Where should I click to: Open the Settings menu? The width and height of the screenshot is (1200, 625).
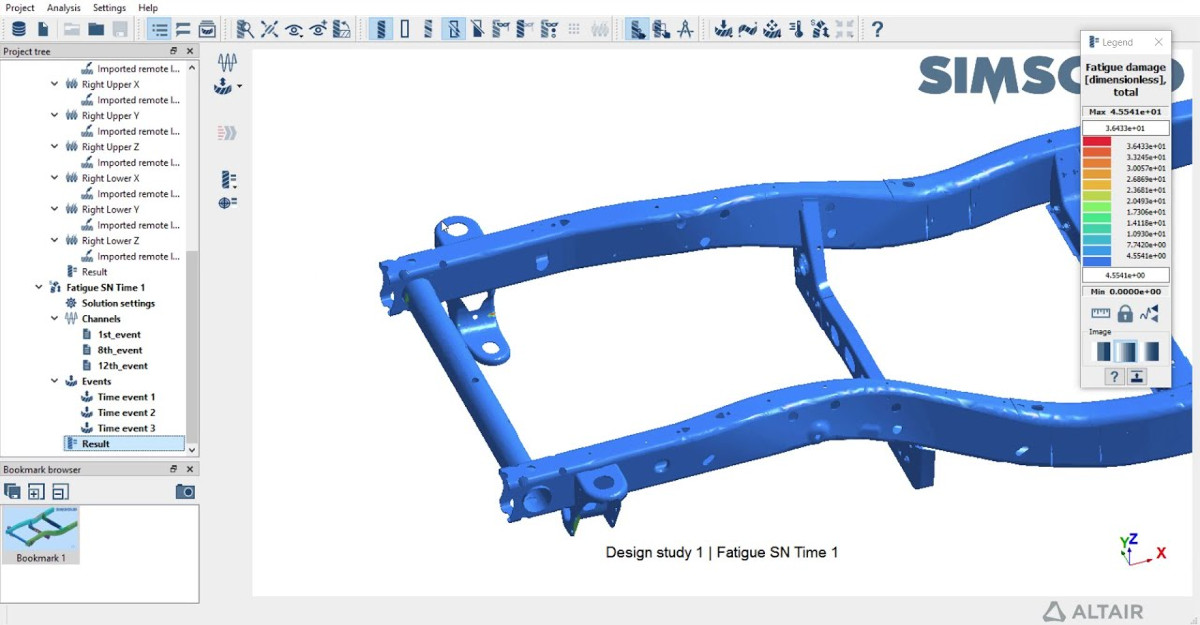(109, 6)
